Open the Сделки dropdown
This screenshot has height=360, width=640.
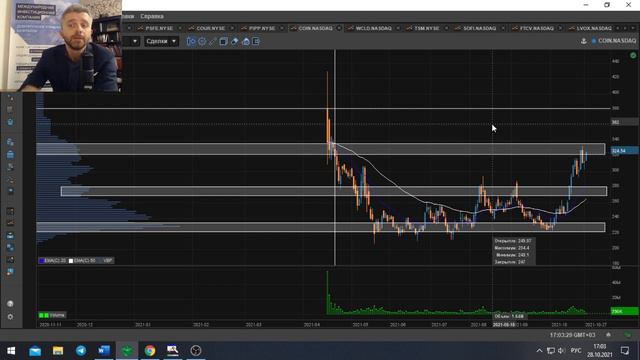pos(161,41)
